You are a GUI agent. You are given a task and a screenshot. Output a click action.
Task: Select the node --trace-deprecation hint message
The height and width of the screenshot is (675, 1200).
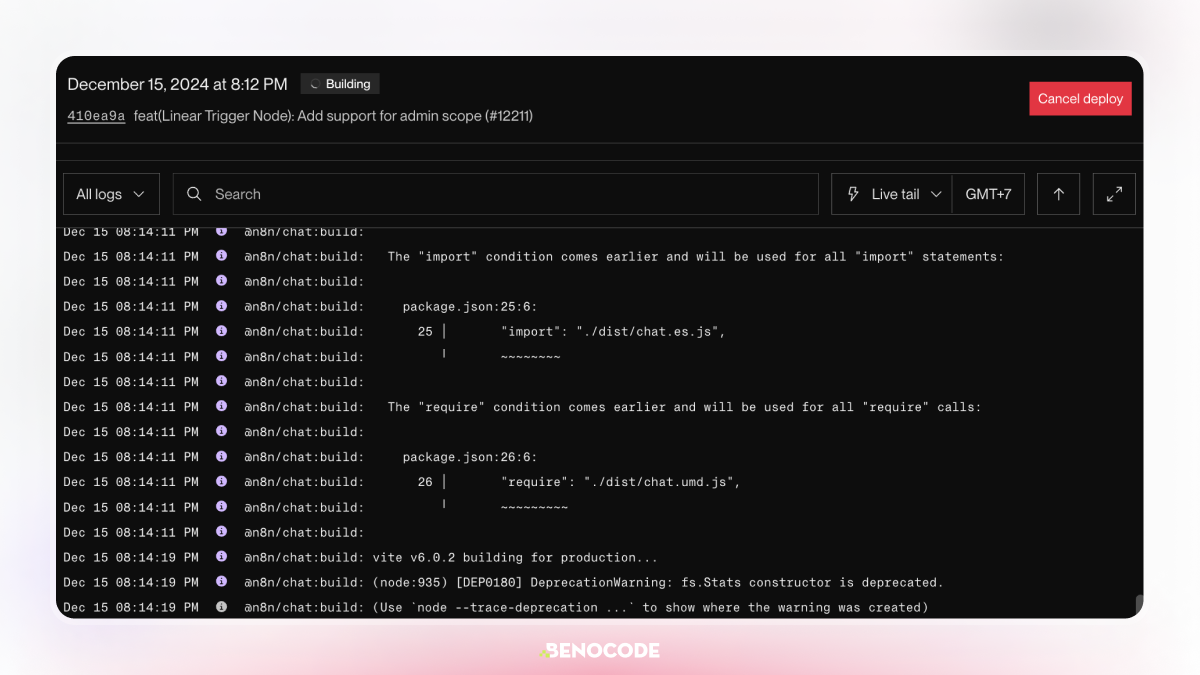click(650, 607)
